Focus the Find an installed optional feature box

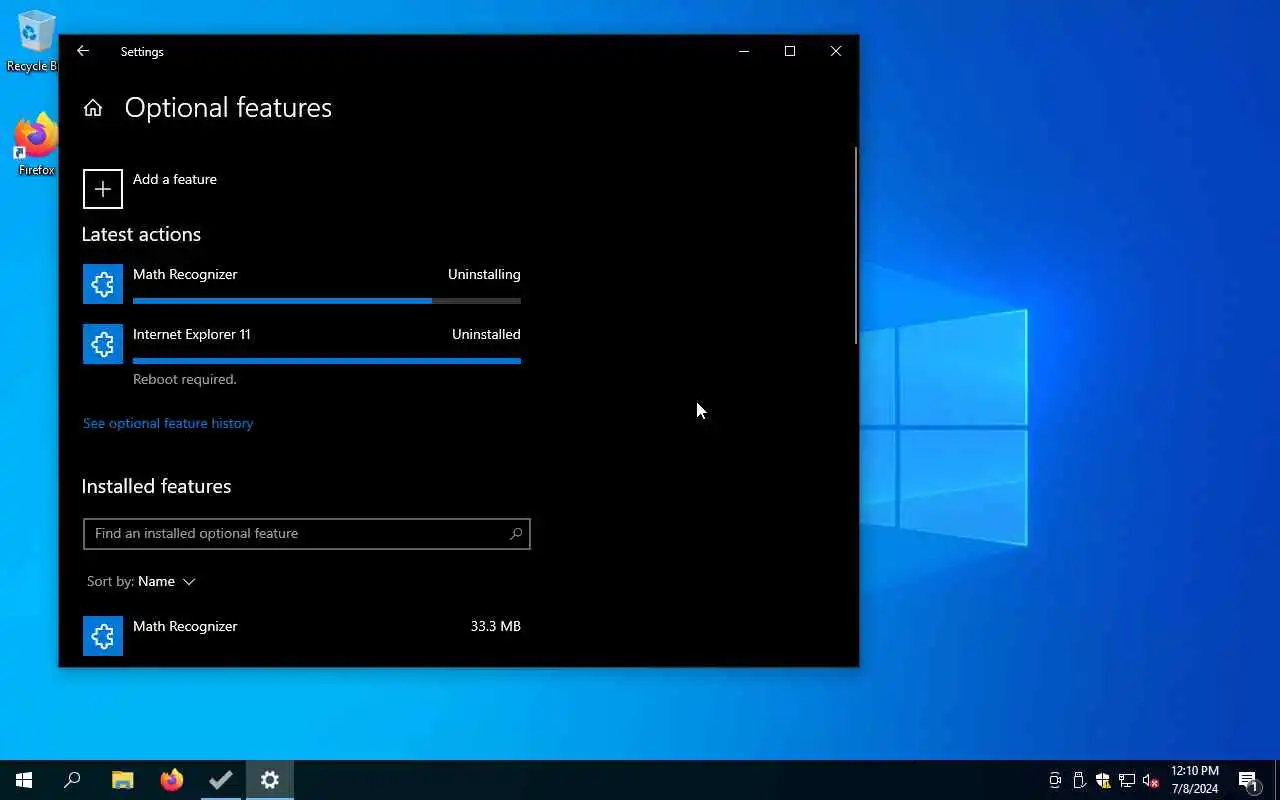307,534
